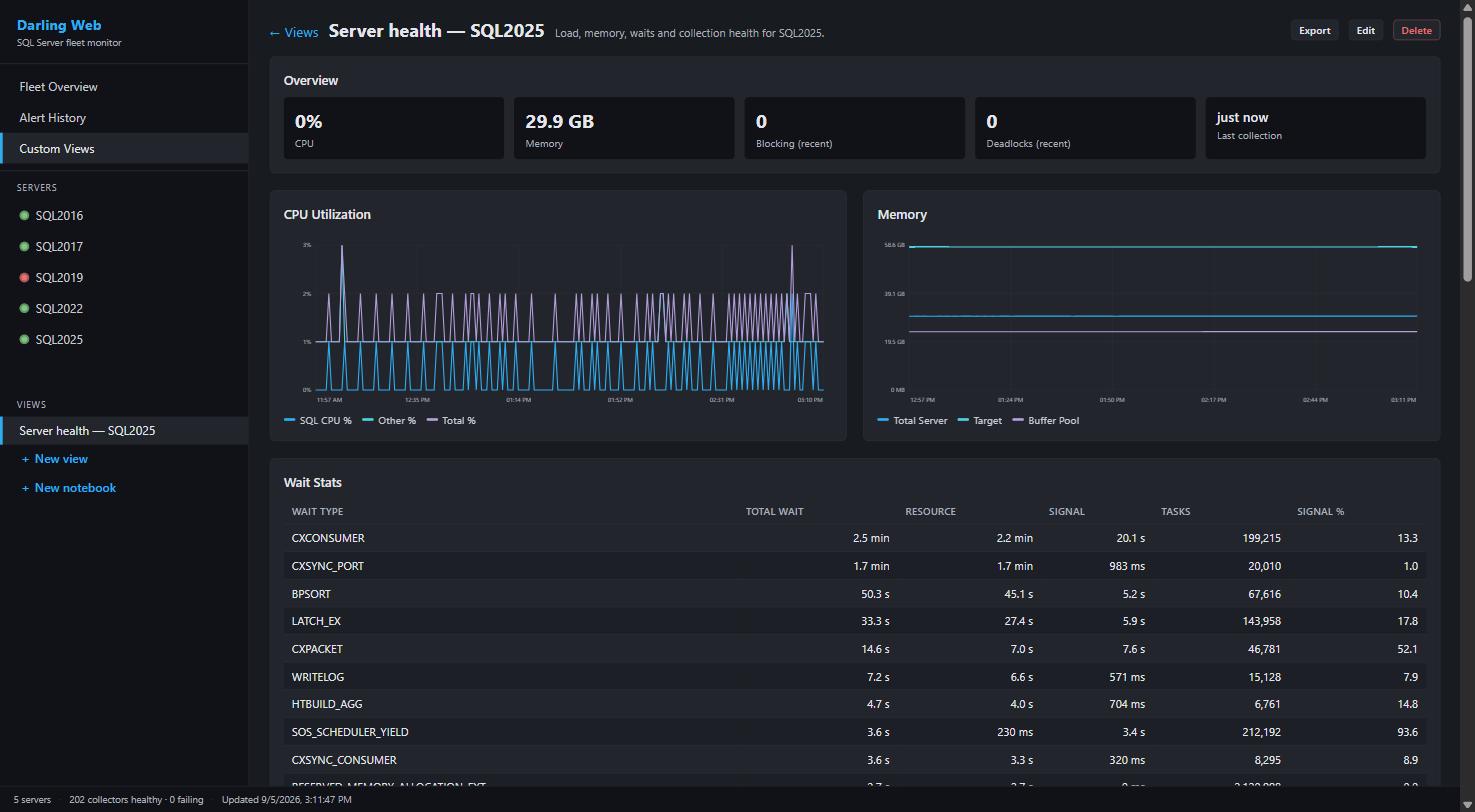The width and height of the screenshot is (1475, 812).
Task: Select server SQL2022 in sidebar
Action: click(x=124, y=309)
